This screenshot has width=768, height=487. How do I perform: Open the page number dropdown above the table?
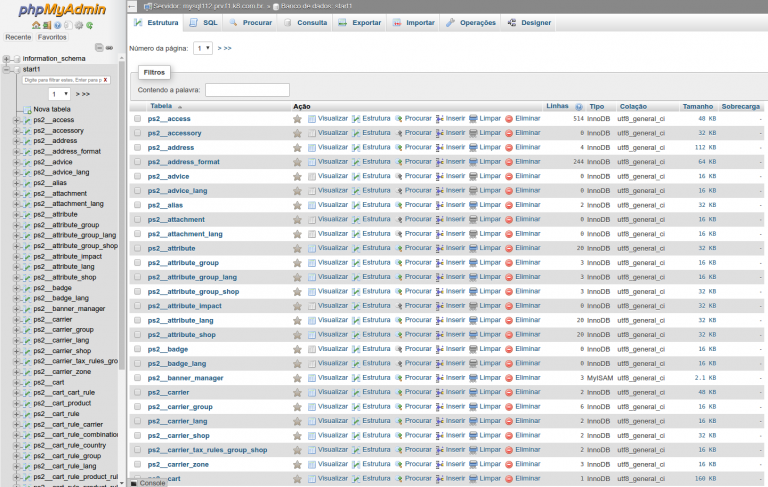[203, 48]
